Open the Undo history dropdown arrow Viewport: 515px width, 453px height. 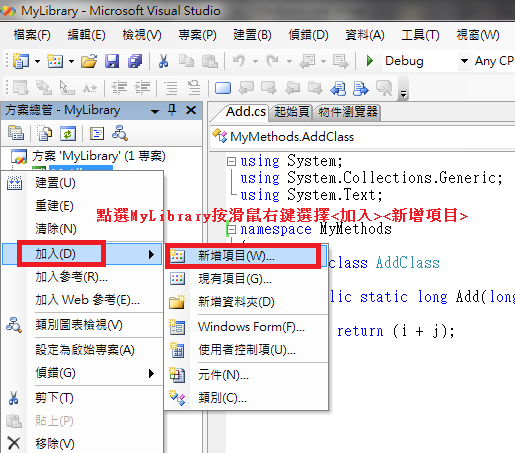pos(255,62)
